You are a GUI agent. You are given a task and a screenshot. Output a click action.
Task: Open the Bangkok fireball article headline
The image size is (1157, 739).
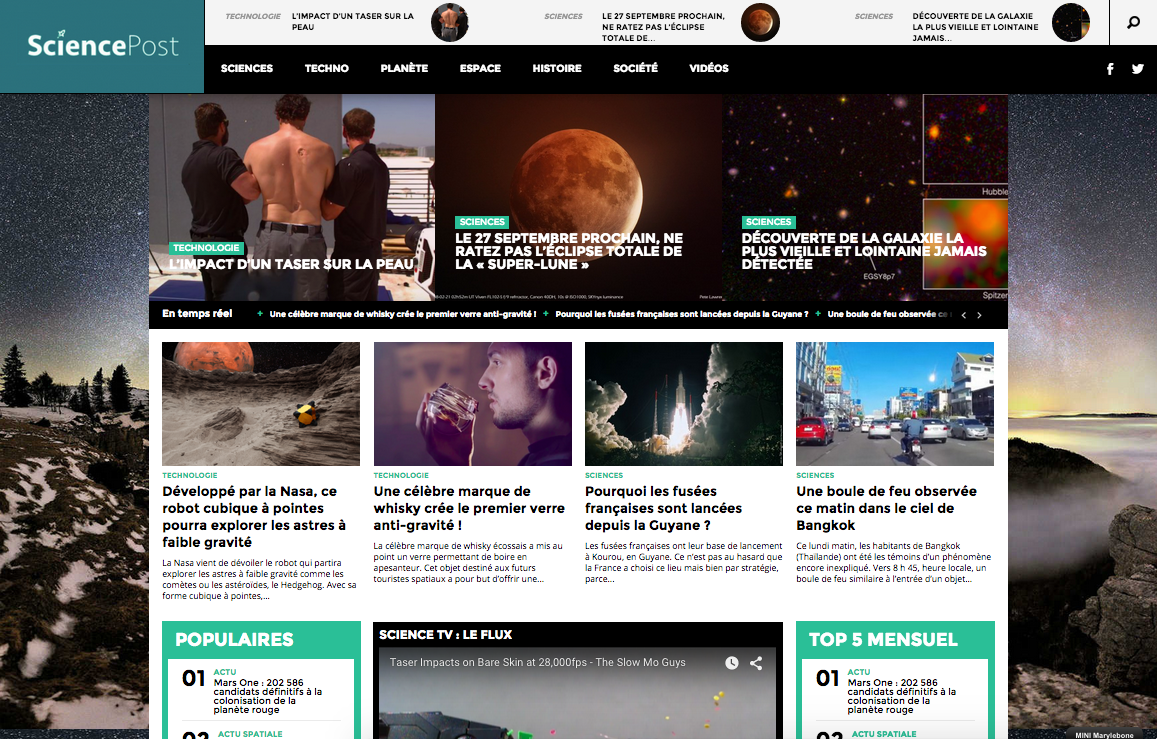click(x=886, y=508)
